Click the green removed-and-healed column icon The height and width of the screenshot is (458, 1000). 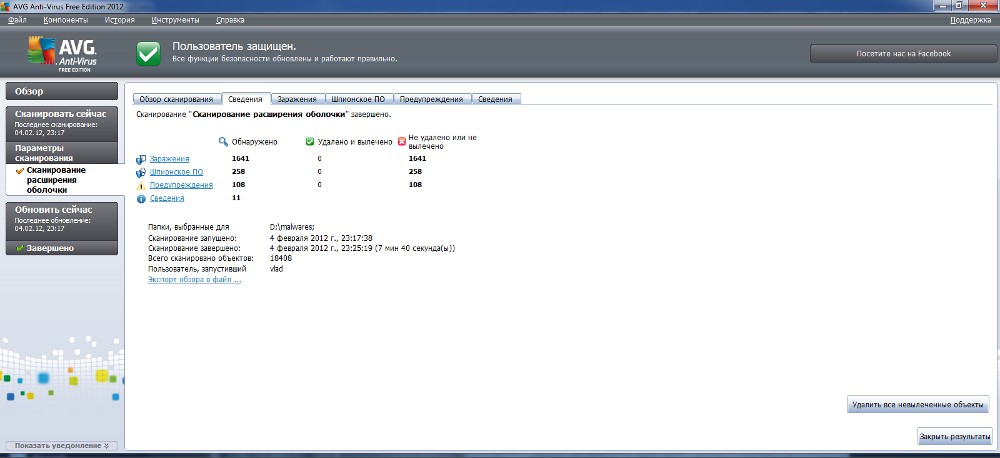(310, 142)
